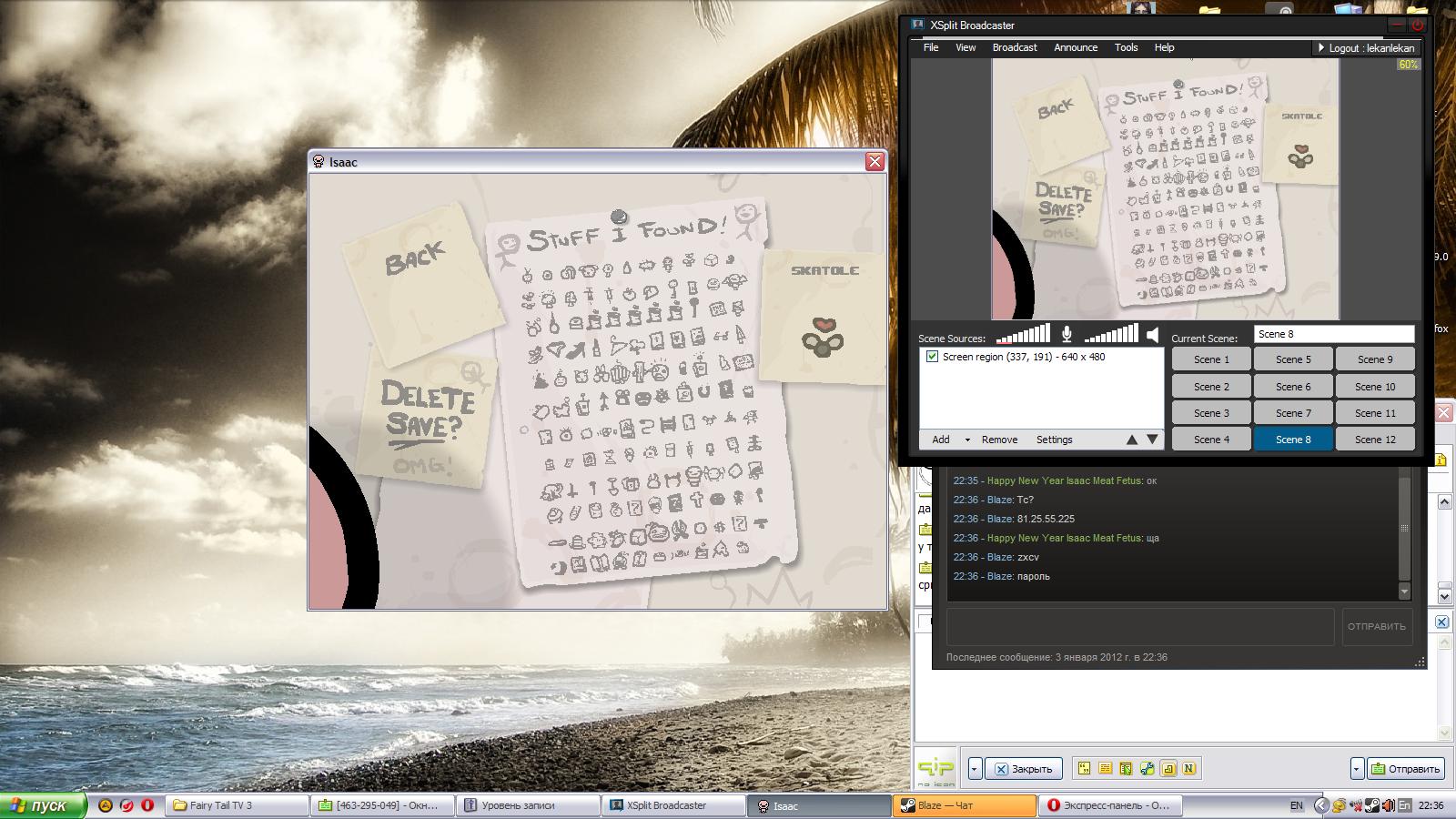The height and width of the screenshot is (819, 1456).
Task: Click the microphone icon in XSplit
Action: point(1067,336)
